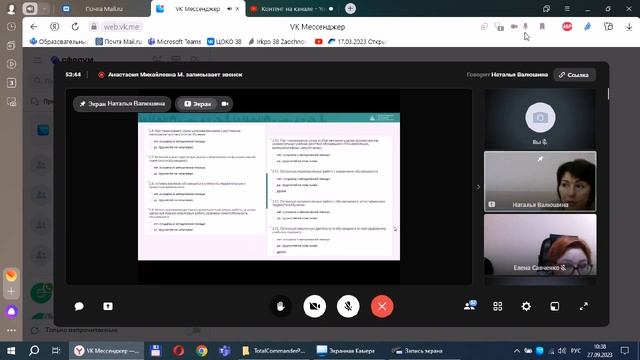Open call settings gear
Viewport: 640px width, 360px height.
click(x=526, y=306)
